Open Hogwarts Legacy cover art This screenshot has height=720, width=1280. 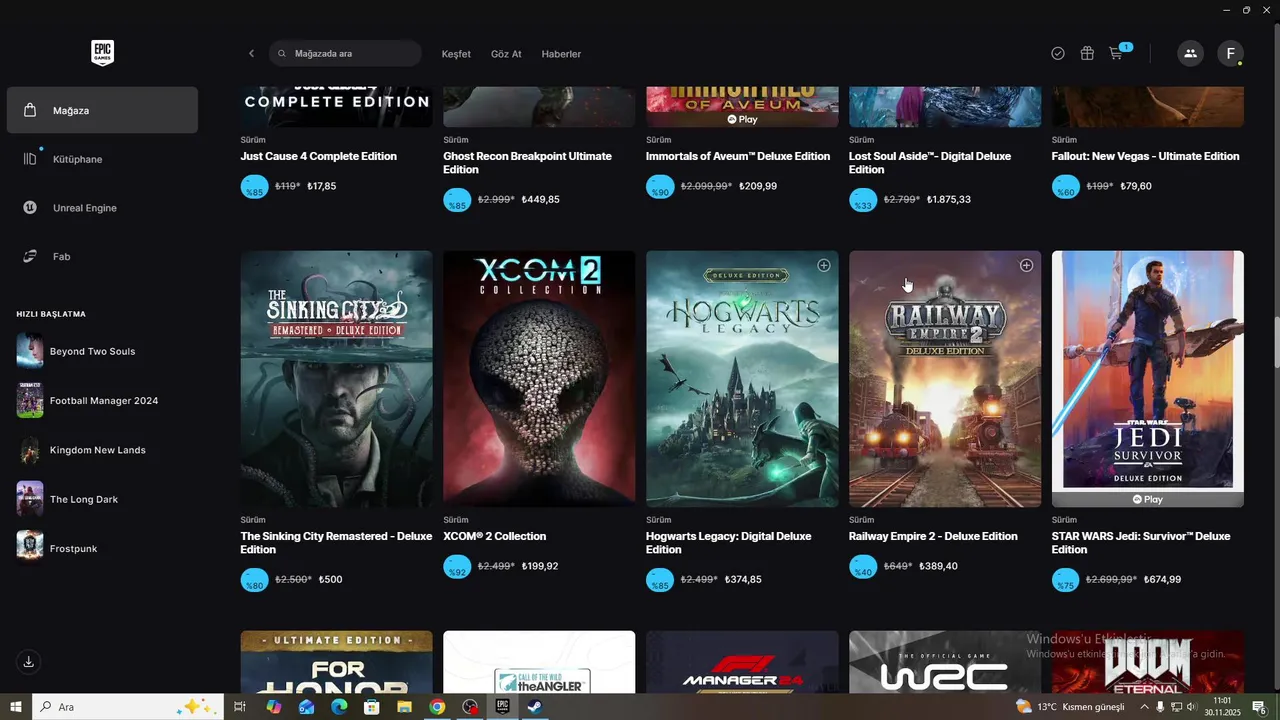742,379
